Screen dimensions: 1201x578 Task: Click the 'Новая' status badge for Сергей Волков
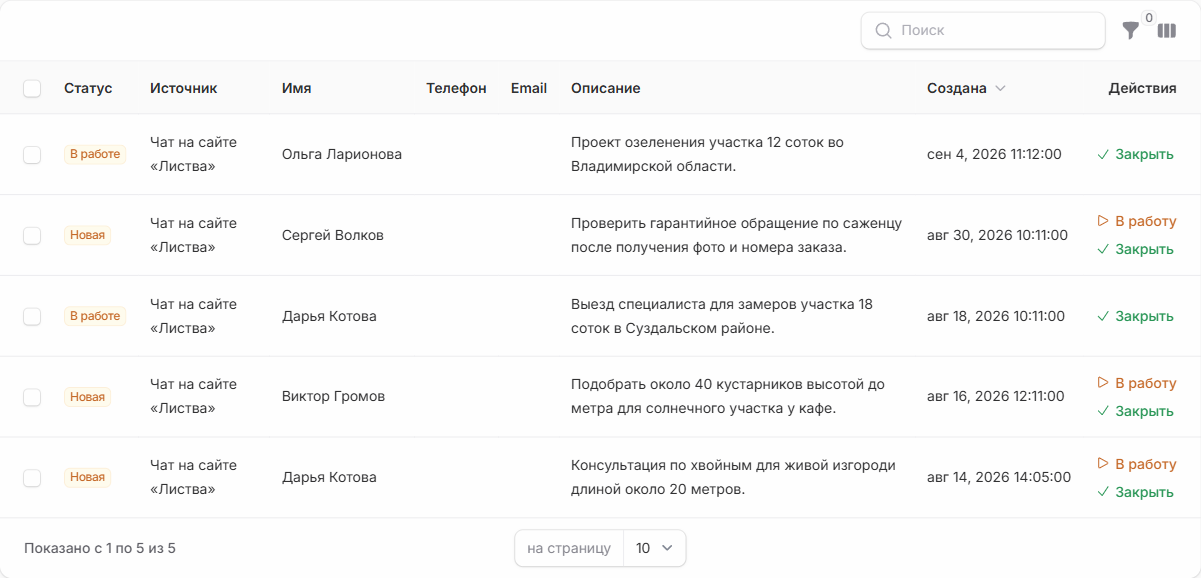pos(87,235)
